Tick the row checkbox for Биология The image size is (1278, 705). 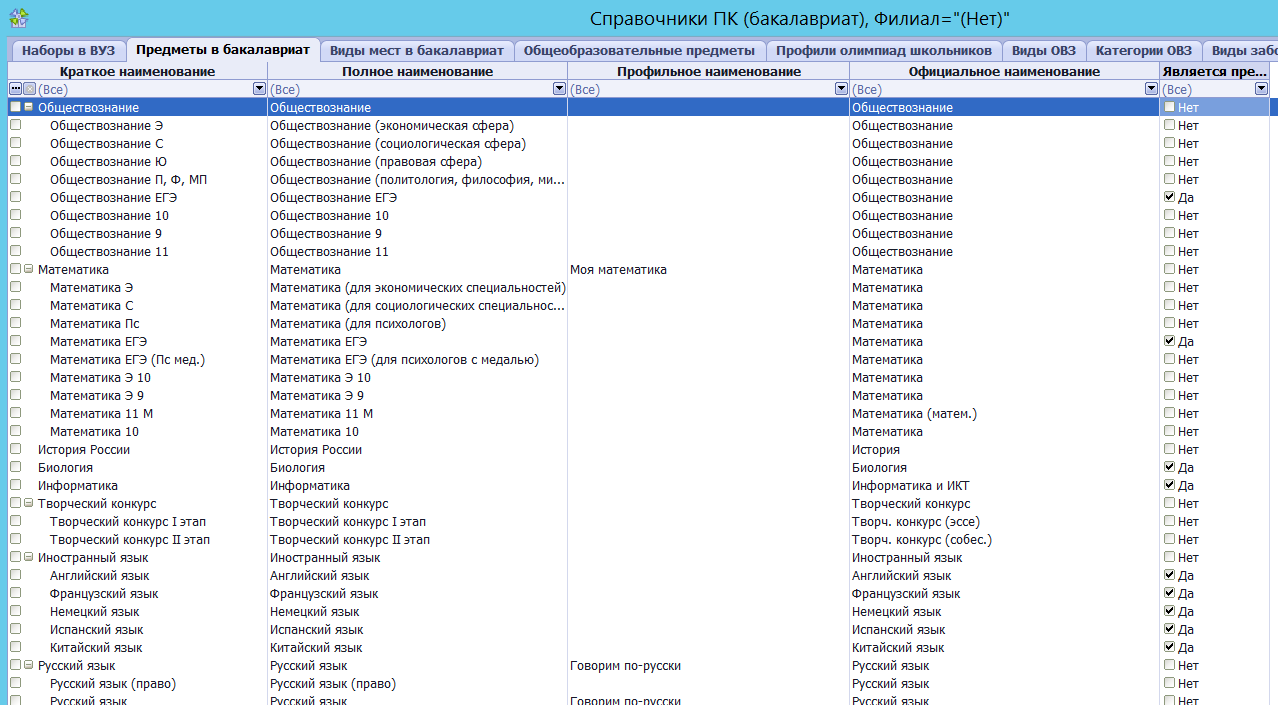(15, 467)
